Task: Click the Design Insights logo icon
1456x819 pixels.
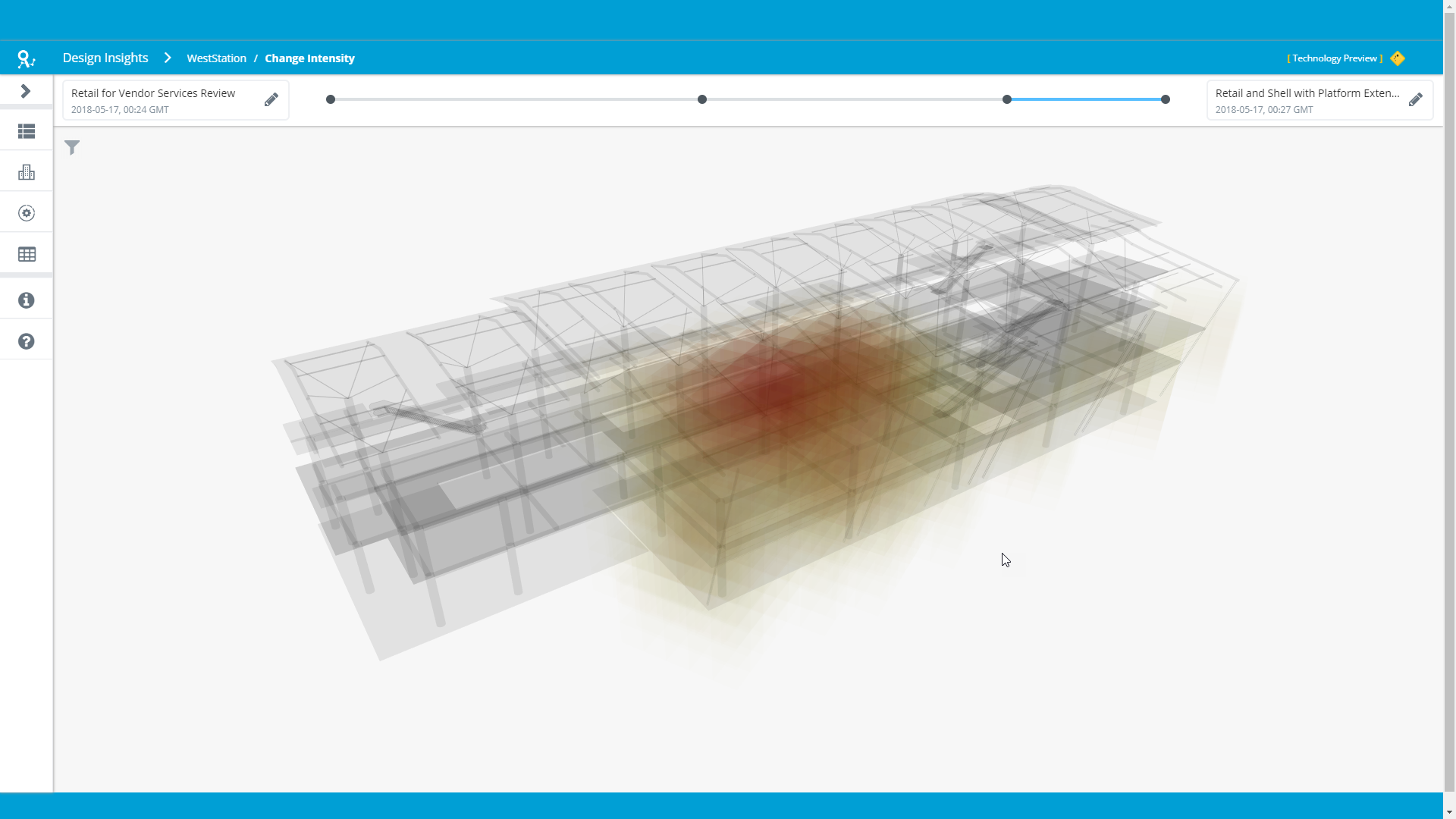Action: click(x=26, y=58)
